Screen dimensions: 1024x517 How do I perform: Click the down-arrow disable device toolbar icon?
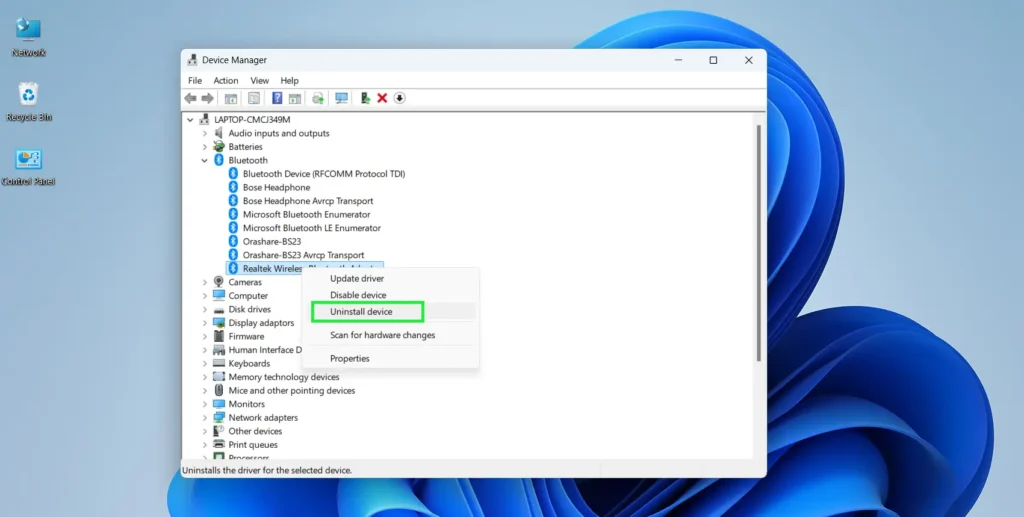399,98
